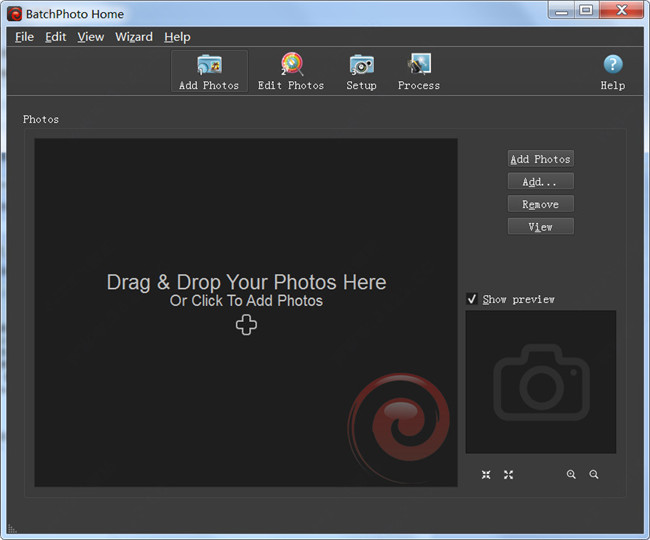
Task: Click the Process toolbar icon
Action: click(x=418, y=72)
